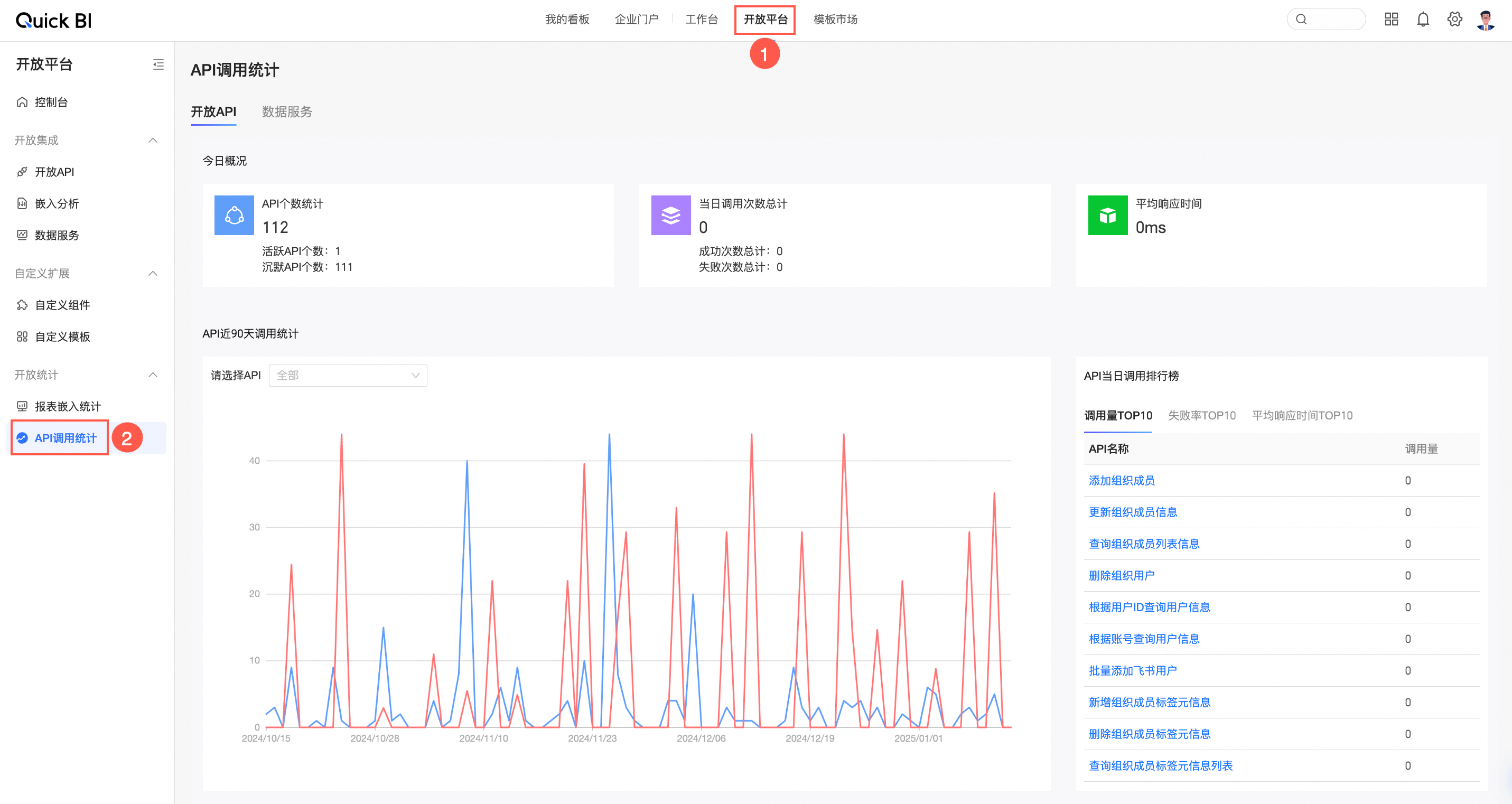Switch to the 数据服务 tab
This screenshot has width=1512, height=804.
286,111
